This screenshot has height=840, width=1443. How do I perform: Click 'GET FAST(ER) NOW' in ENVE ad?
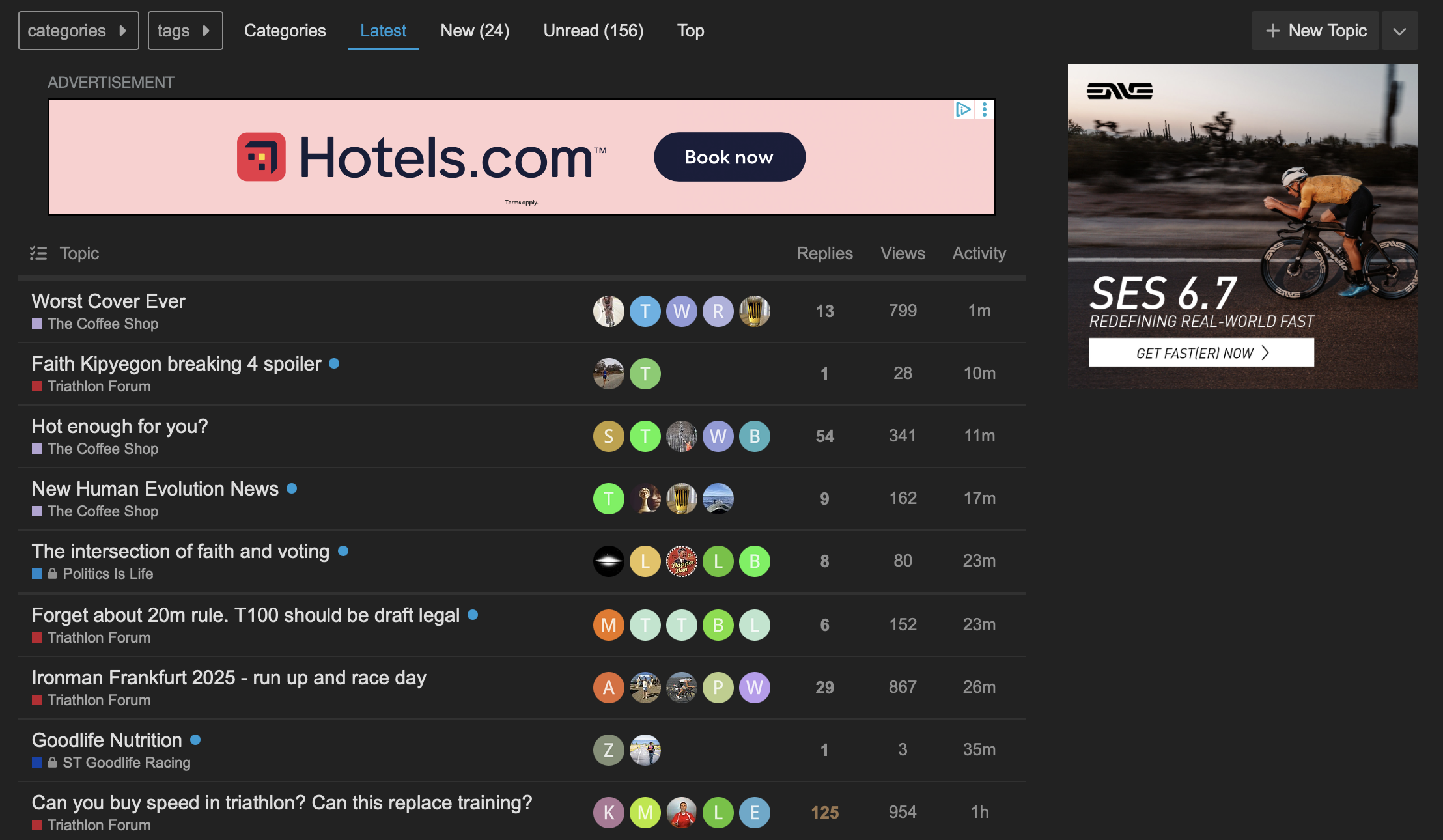point(1201,353)
